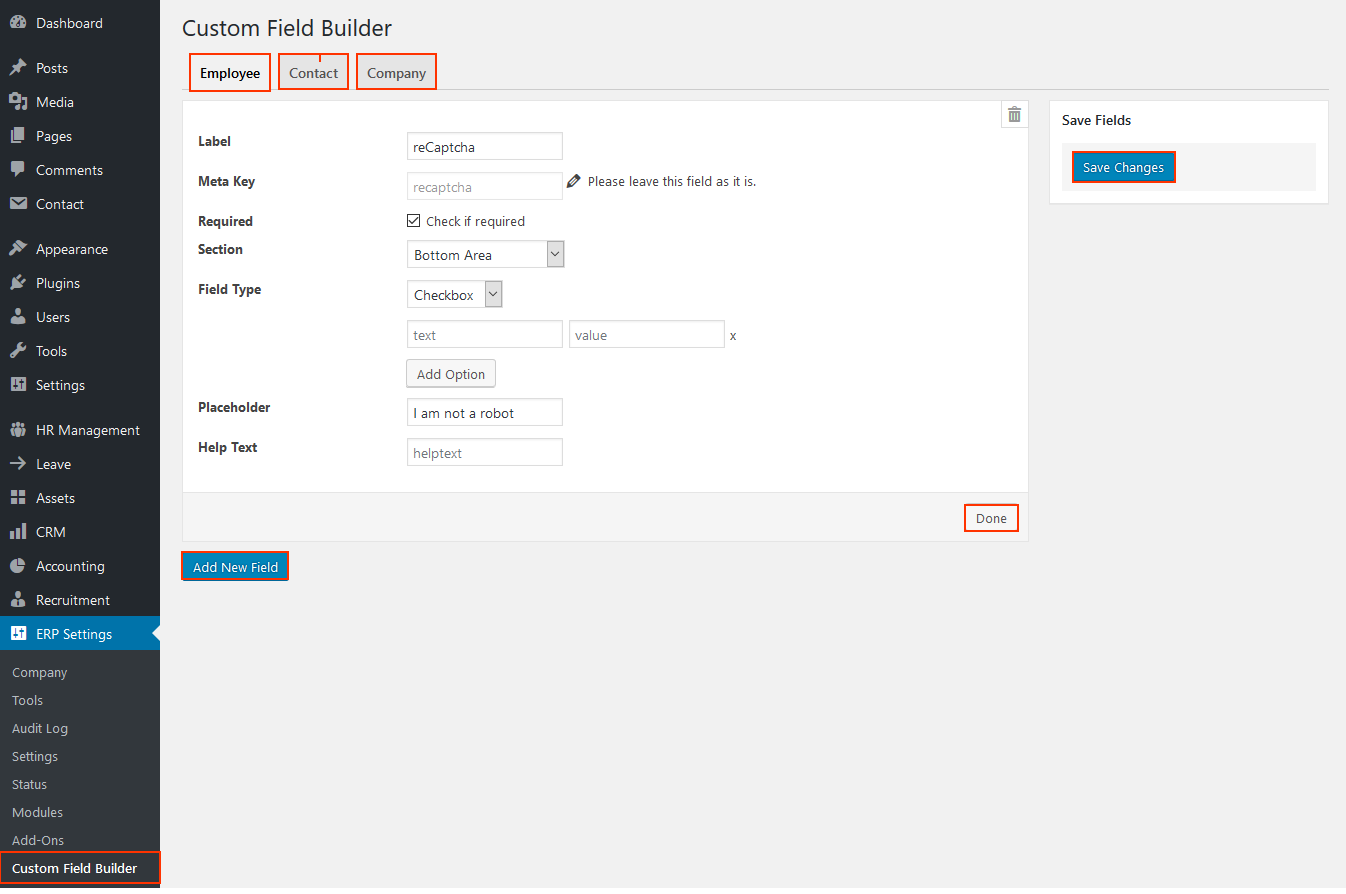
Task: Click the HR Management icon
Action: tap(19, 429)
